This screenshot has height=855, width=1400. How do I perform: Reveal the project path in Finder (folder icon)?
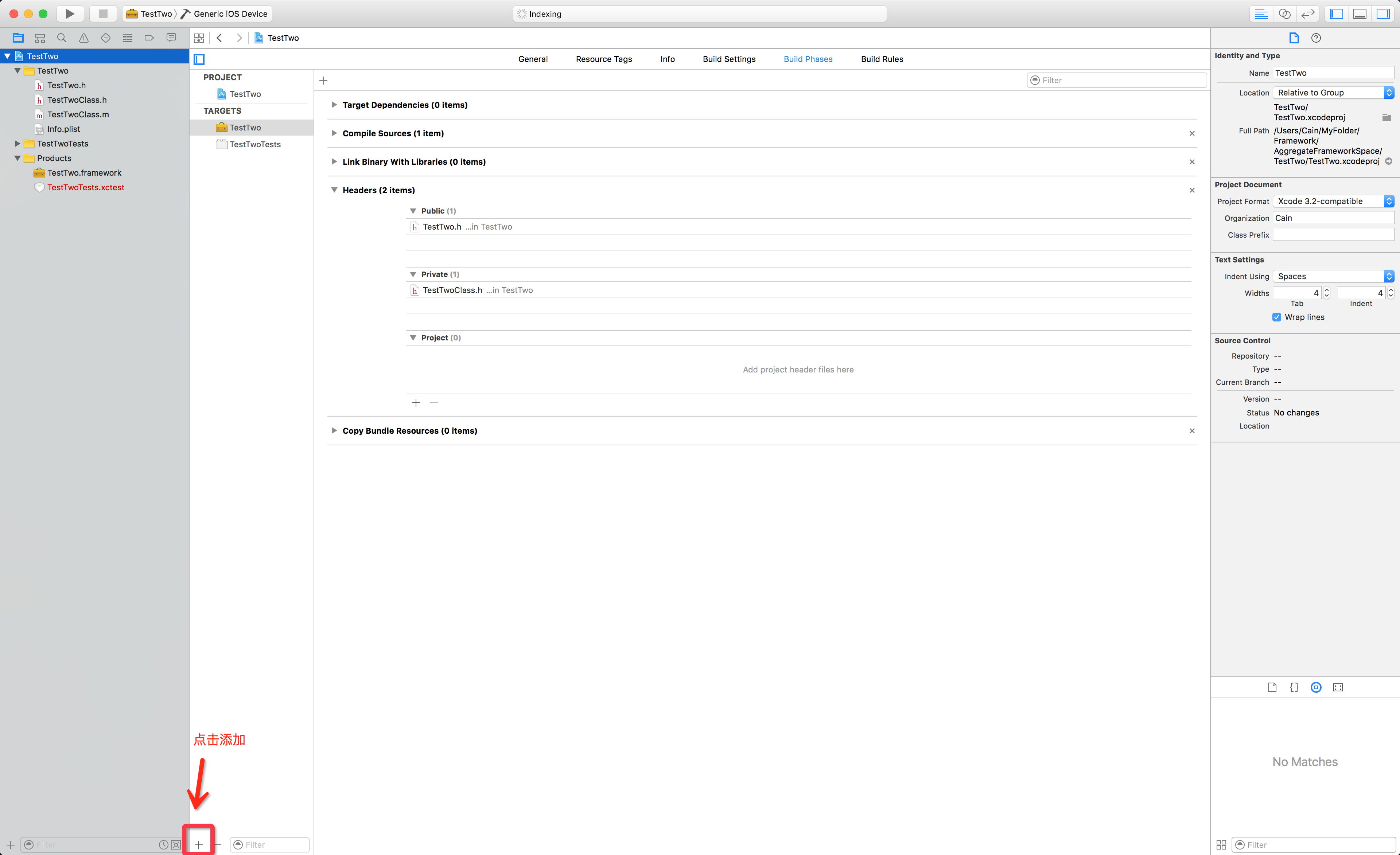coord(1387,118)
